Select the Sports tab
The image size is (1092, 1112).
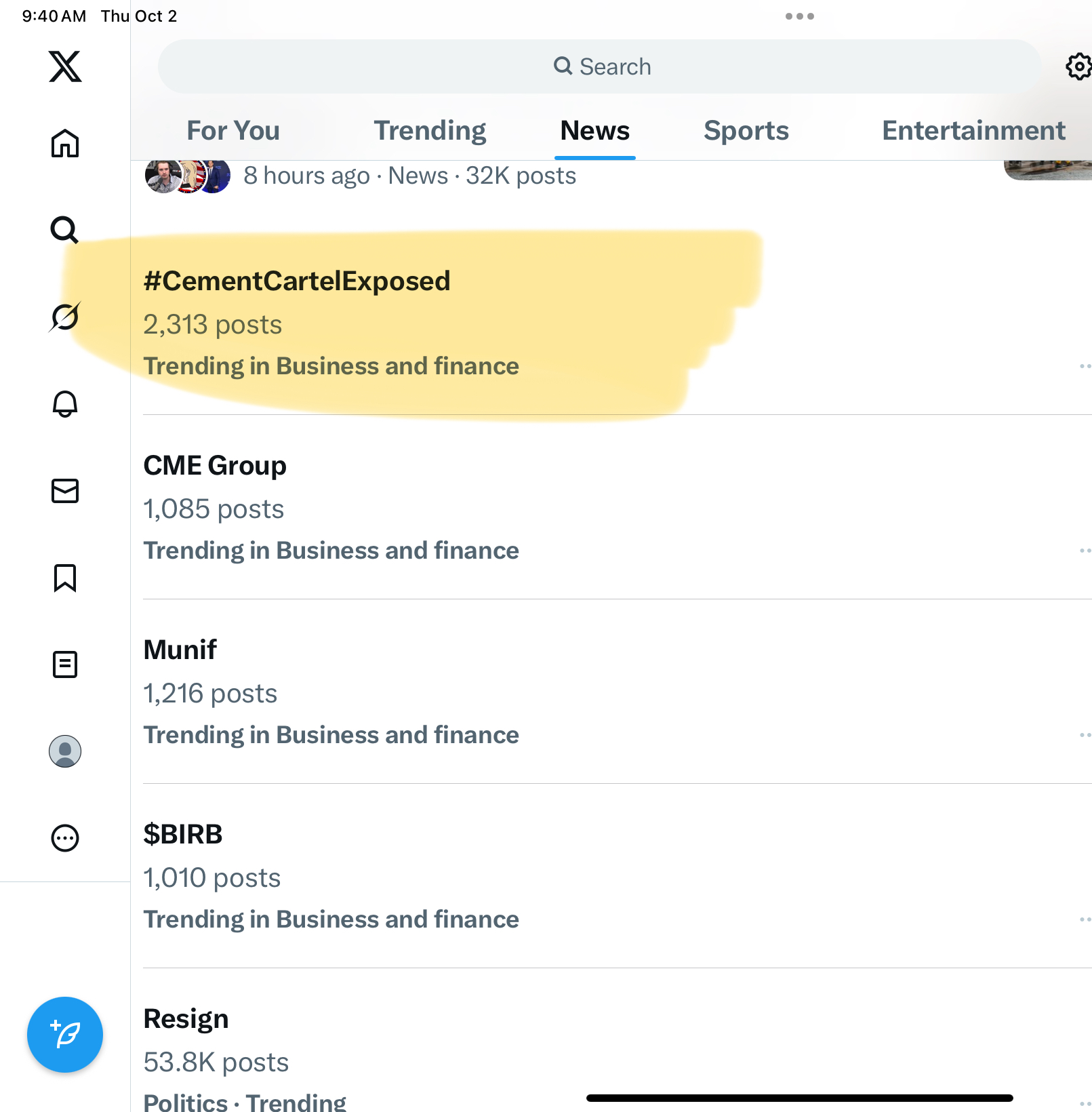click(x=746, y=131)
